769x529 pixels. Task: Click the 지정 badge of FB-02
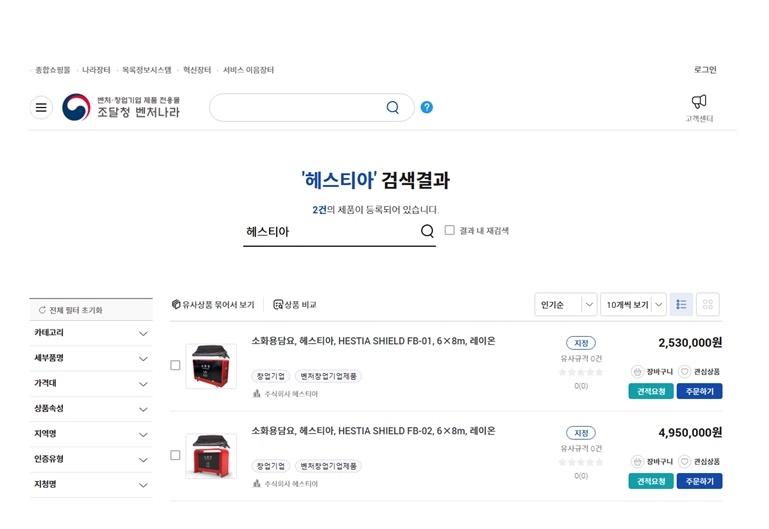tap(581, 433)
